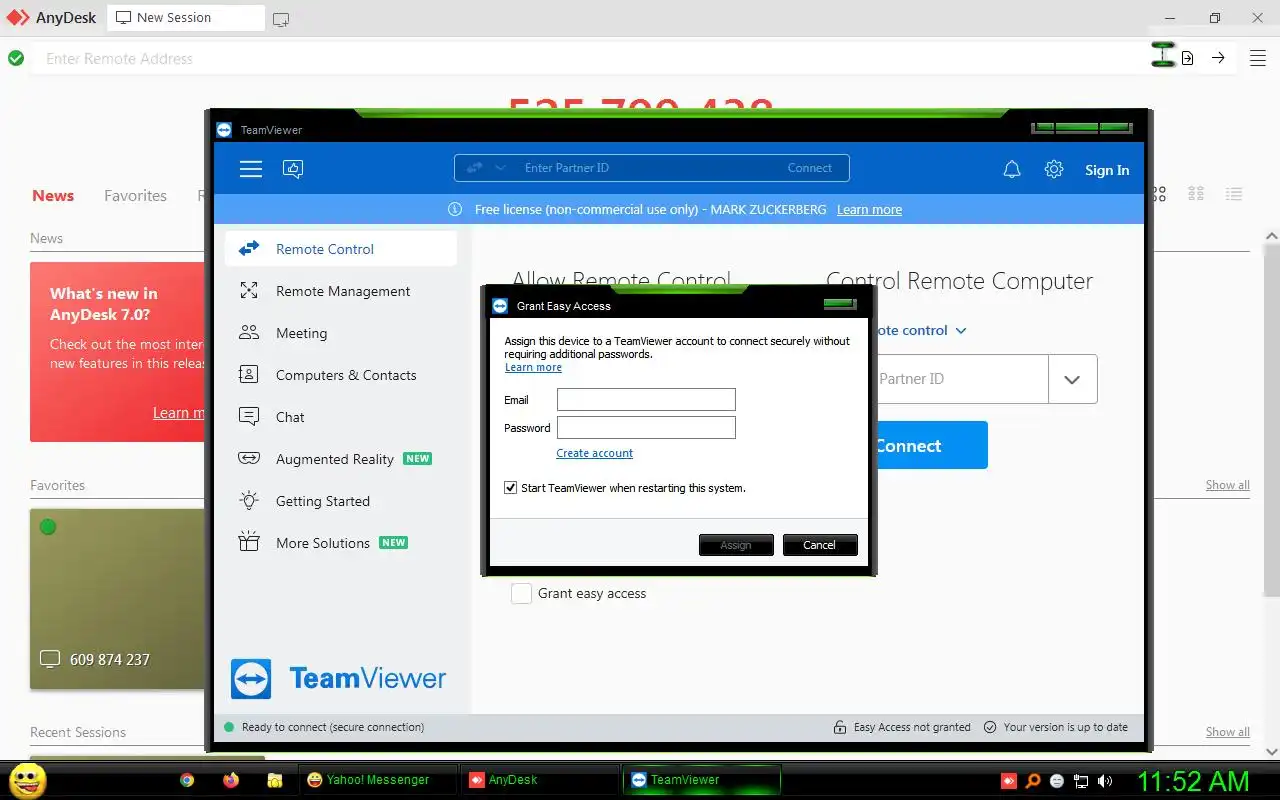1280x800 pixels.
Task: Click the Augmented Reality sidebar icon
Action: (x=249, y=459)
